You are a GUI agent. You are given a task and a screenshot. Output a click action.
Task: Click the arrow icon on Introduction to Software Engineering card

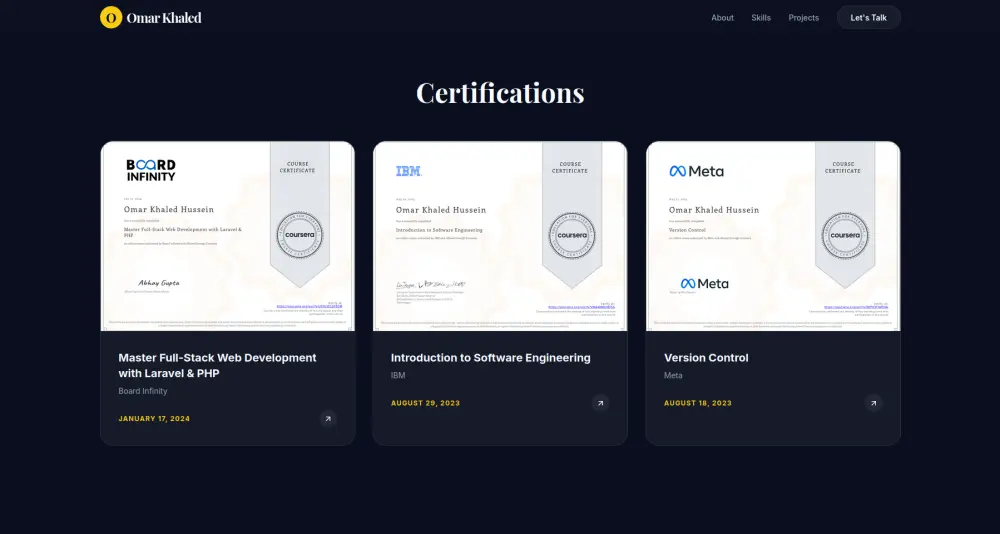pyautogui.click(x=600, y=403)
